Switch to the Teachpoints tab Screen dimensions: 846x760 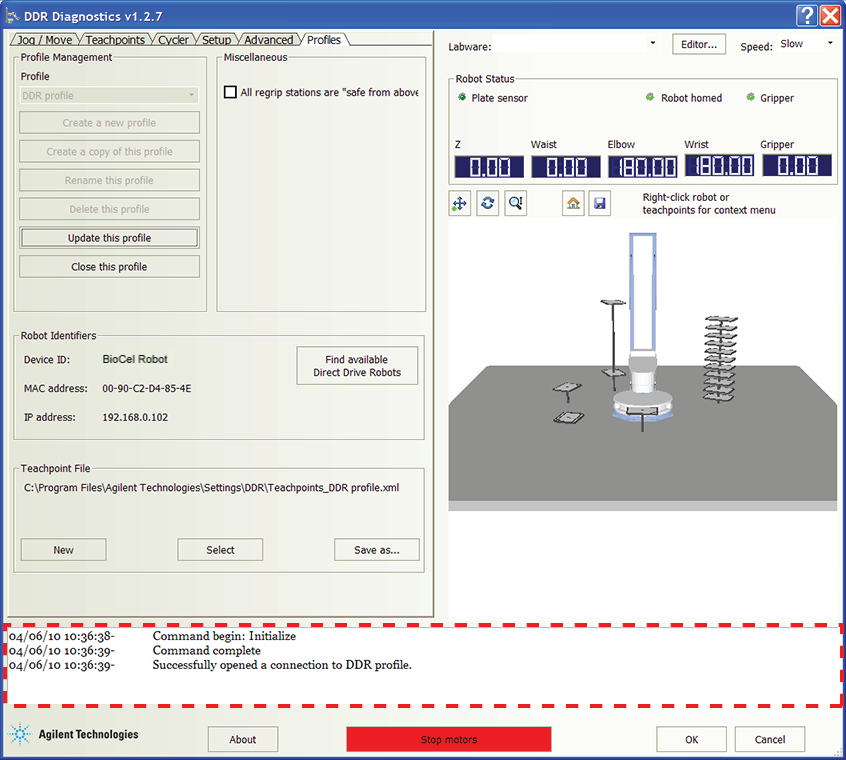[x=115, y=40]
